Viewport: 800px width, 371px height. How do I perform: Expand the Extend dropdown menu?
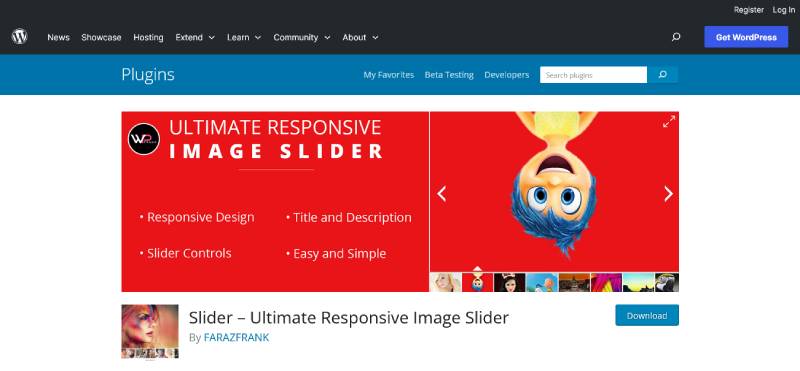coord(195,37)
